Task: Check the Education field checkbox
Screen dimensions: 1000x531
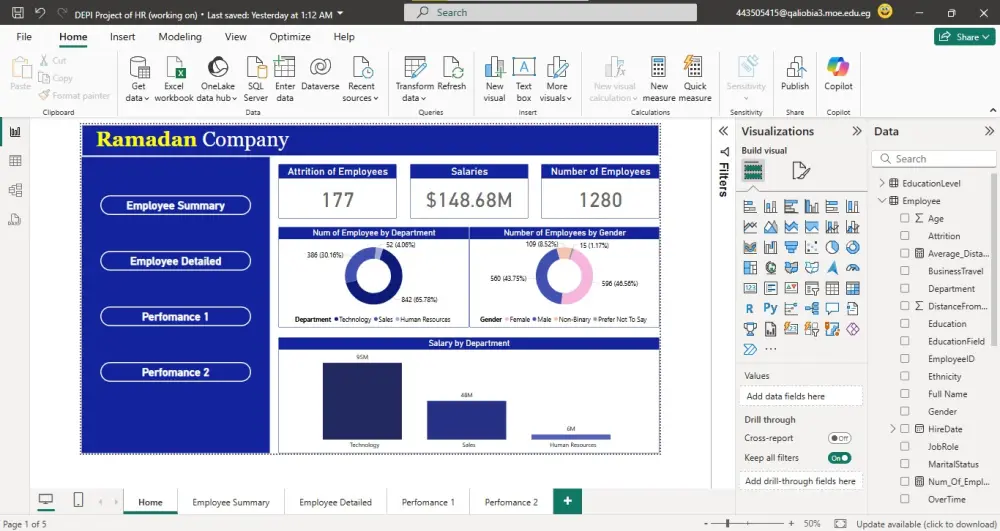Action: point(904,324)
